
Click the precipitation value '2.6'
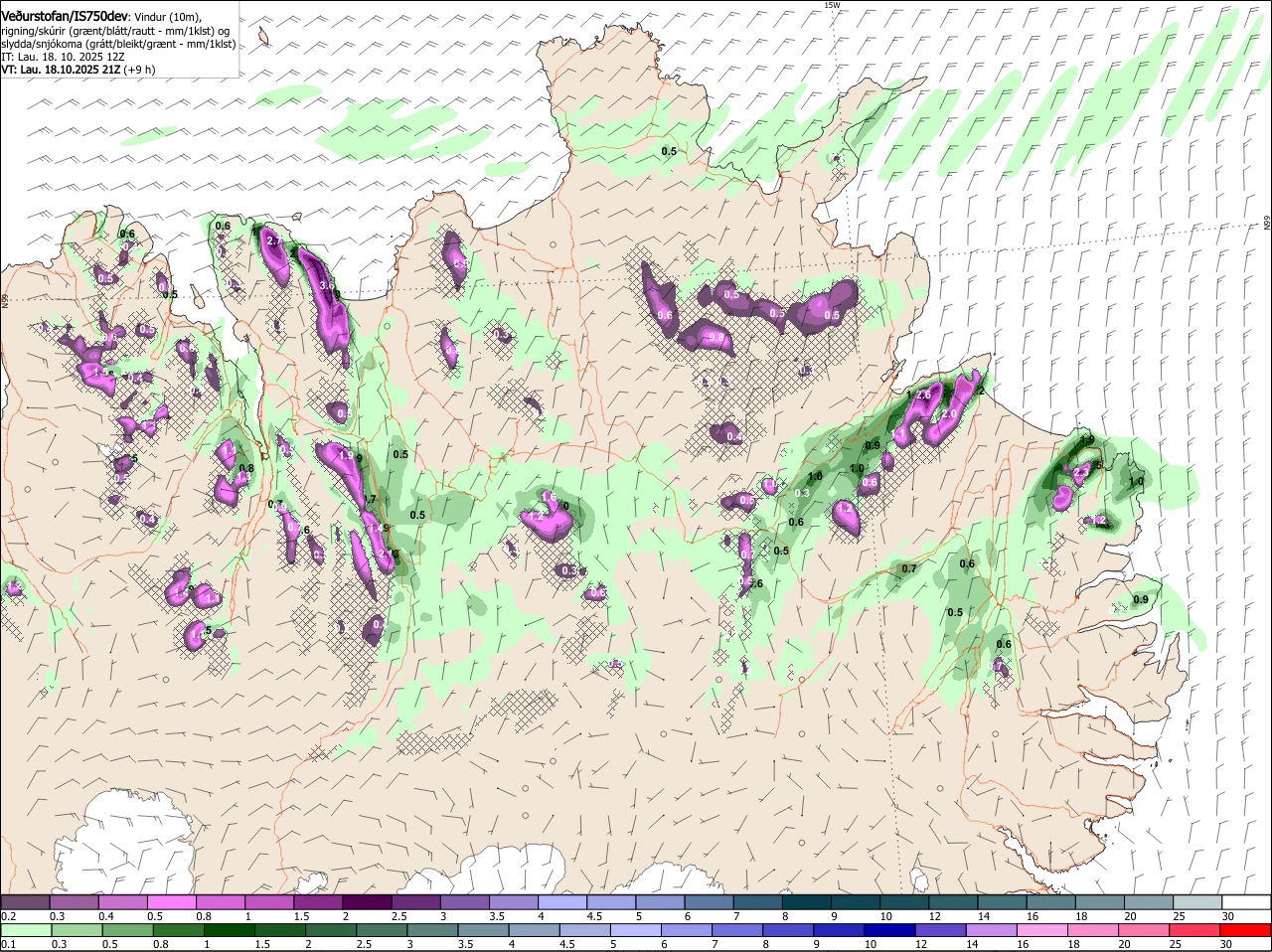point(923,395)
